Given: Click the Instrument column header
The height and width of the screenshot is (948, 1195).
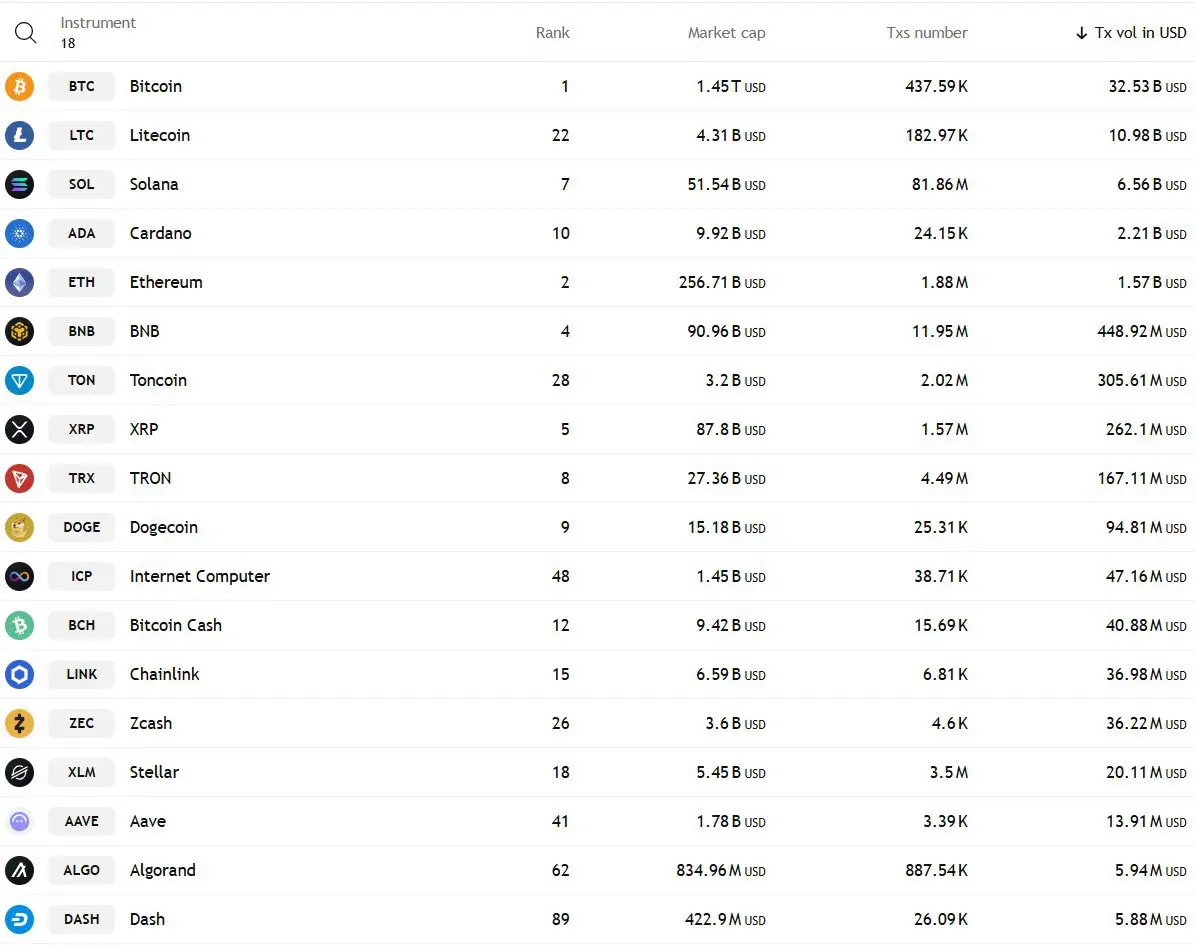Looking at the screenshot, I should (98, 23).
